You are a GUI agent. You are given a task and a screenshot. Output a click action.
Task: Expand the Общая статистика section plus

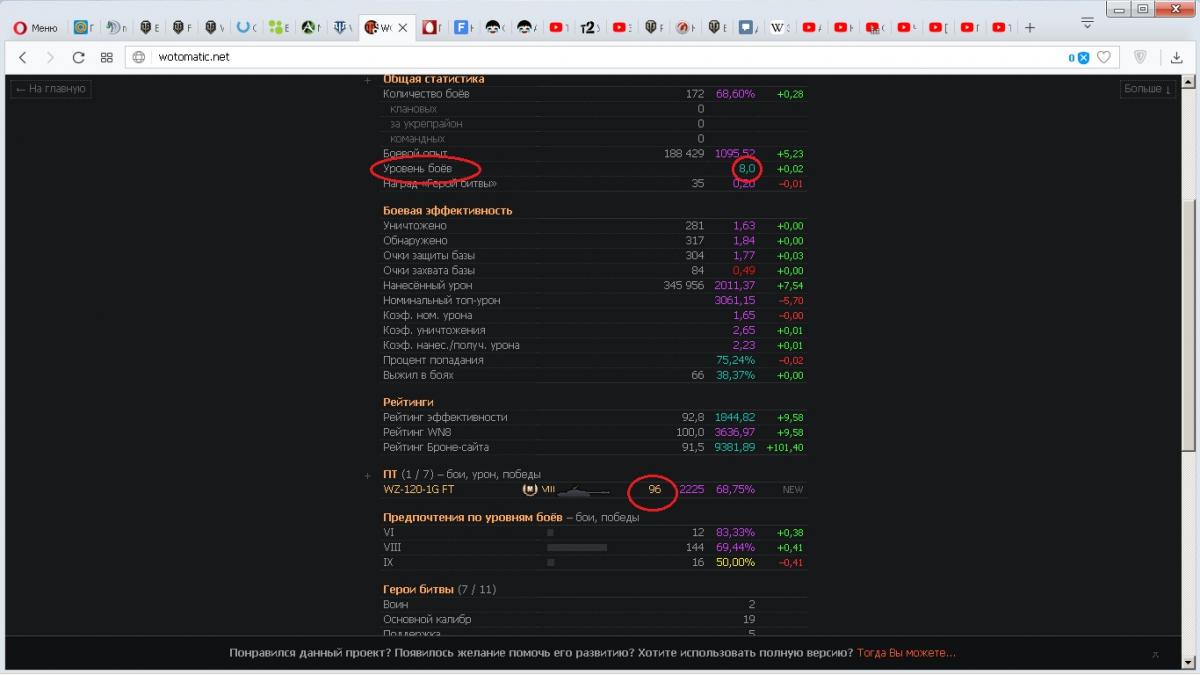[367, 80]
